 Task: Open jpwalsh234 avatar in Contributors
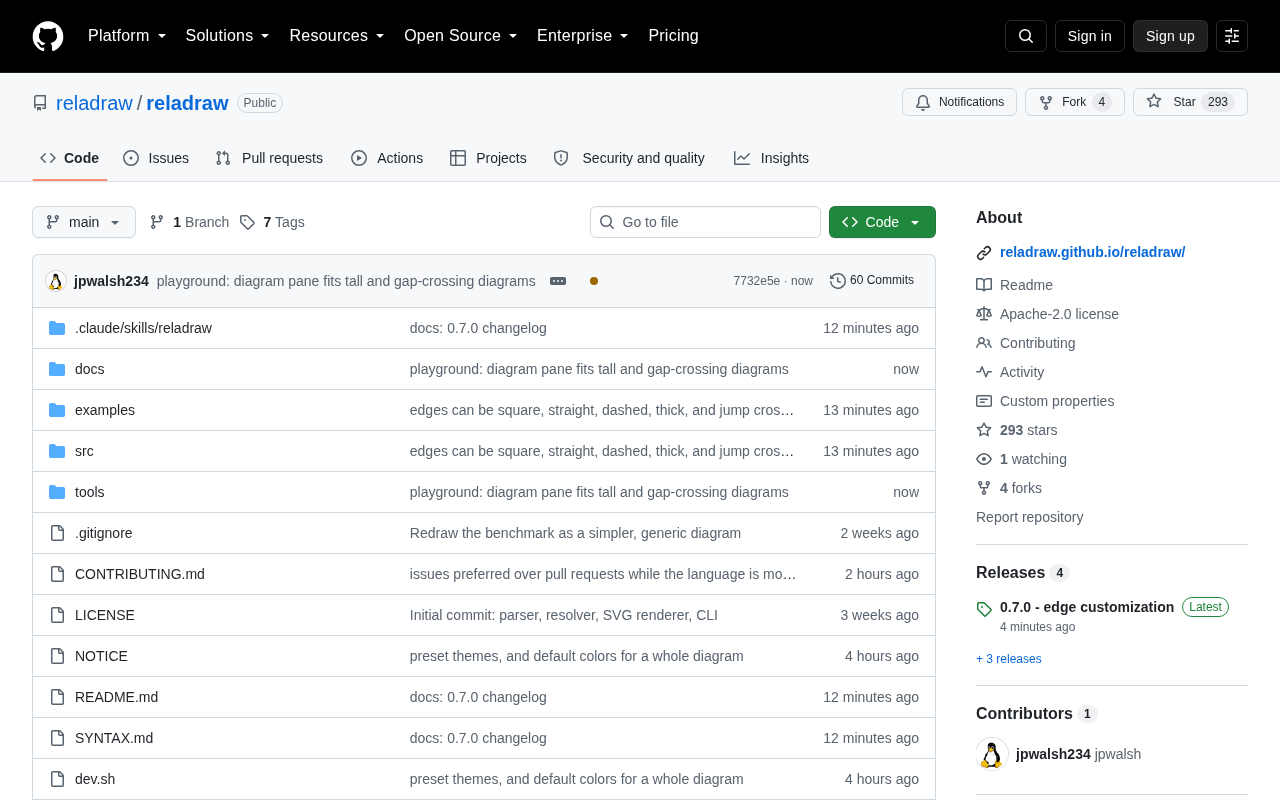tap(992, 754)
